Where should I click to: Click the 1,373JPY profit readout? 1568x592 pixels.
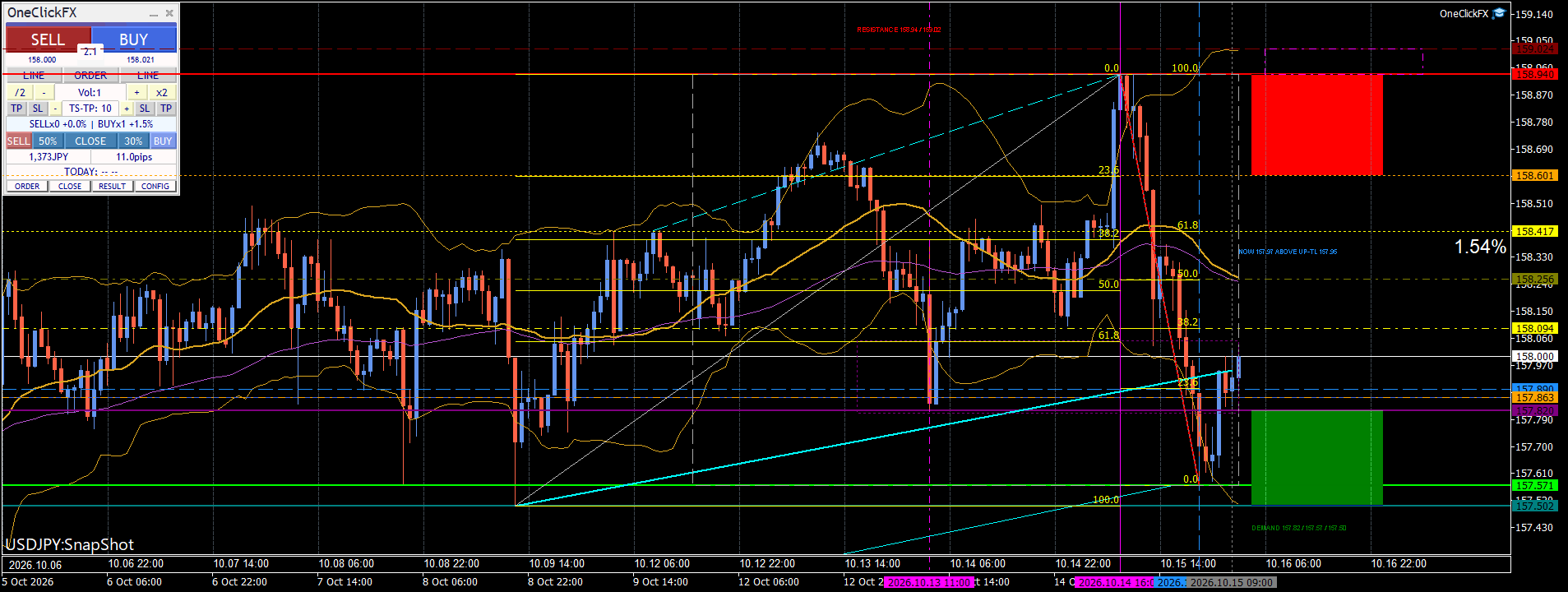[x=49, y=156]
